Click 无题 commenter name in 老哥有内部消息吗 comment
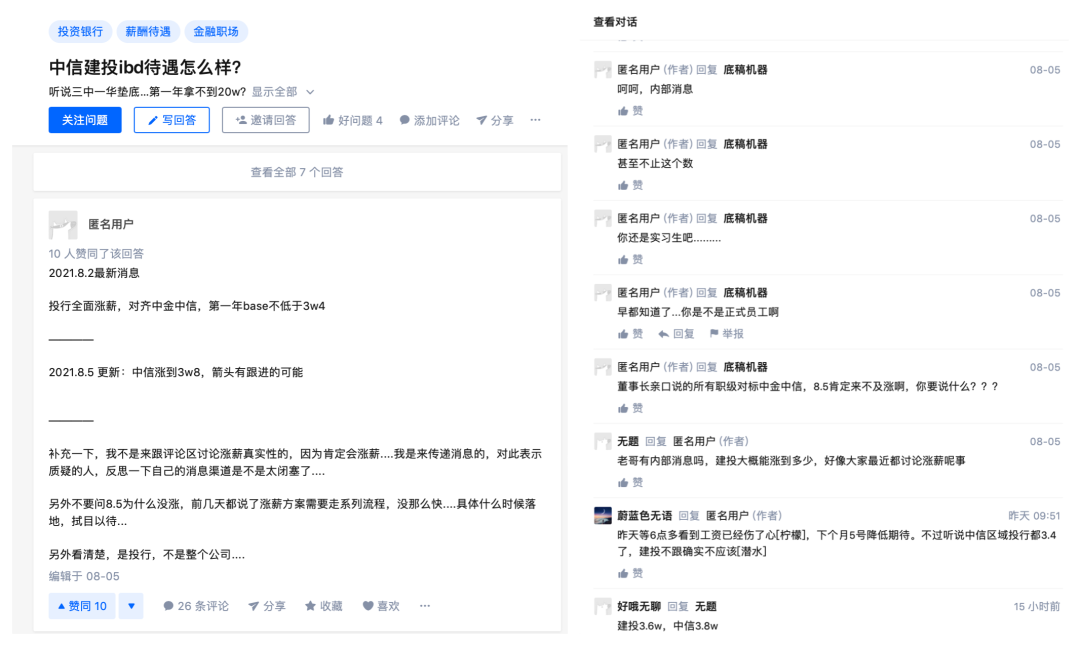The width and height of the screenshot is (1080, 646). [x=628, y=441]
